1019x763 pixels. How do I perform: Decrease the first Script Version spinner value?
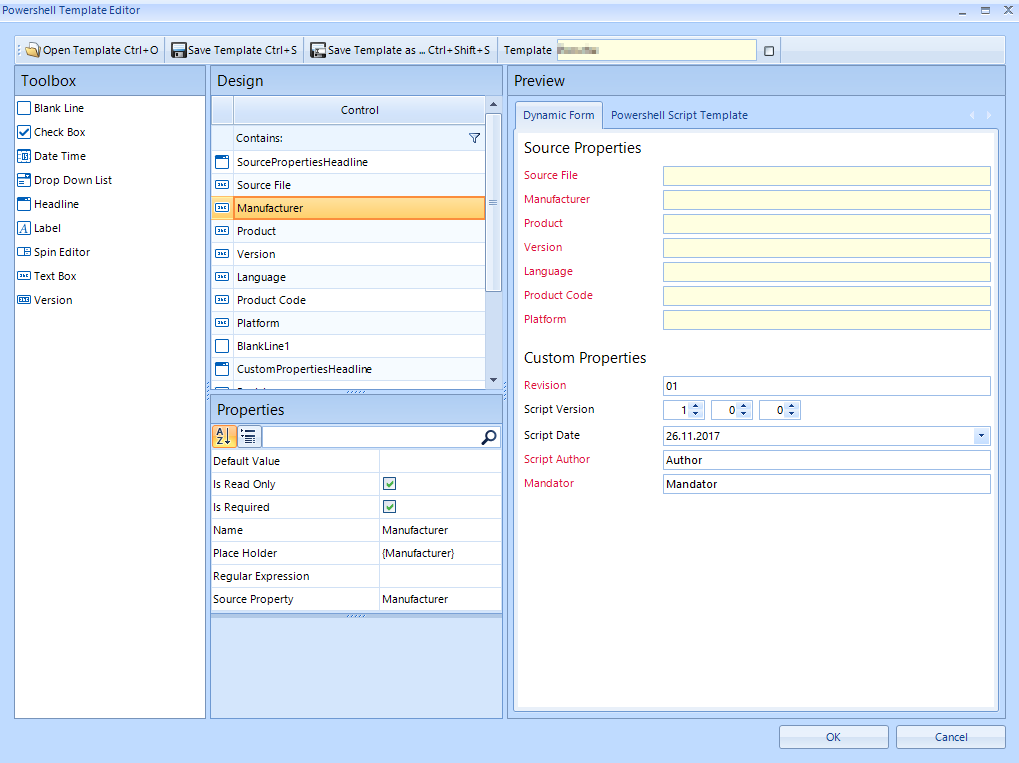point(695,414)
